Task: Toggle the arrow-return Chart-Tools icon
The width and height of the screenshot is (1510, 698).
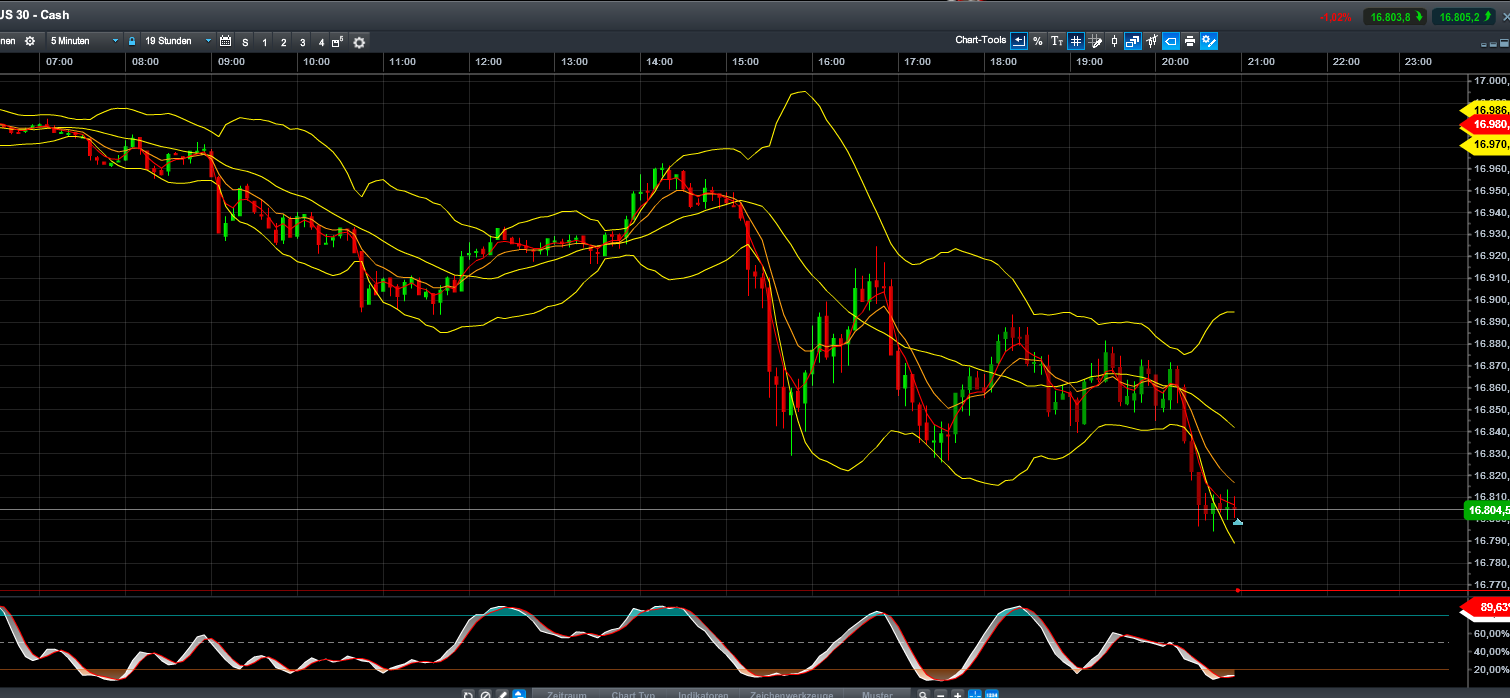Action: tap(1019, 41)
